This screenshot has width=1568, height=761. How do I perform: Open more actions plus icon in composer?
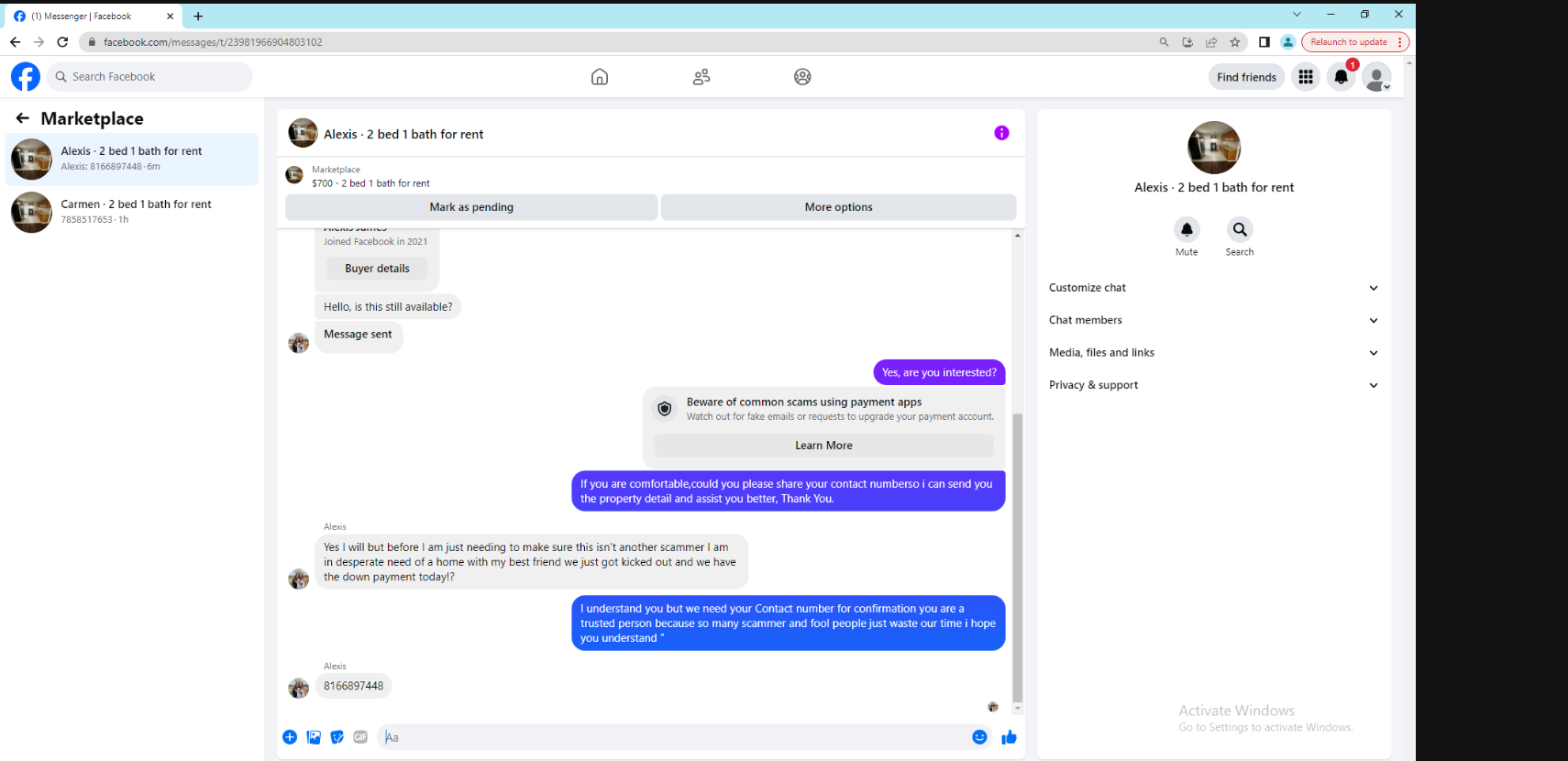click(290, 737)
